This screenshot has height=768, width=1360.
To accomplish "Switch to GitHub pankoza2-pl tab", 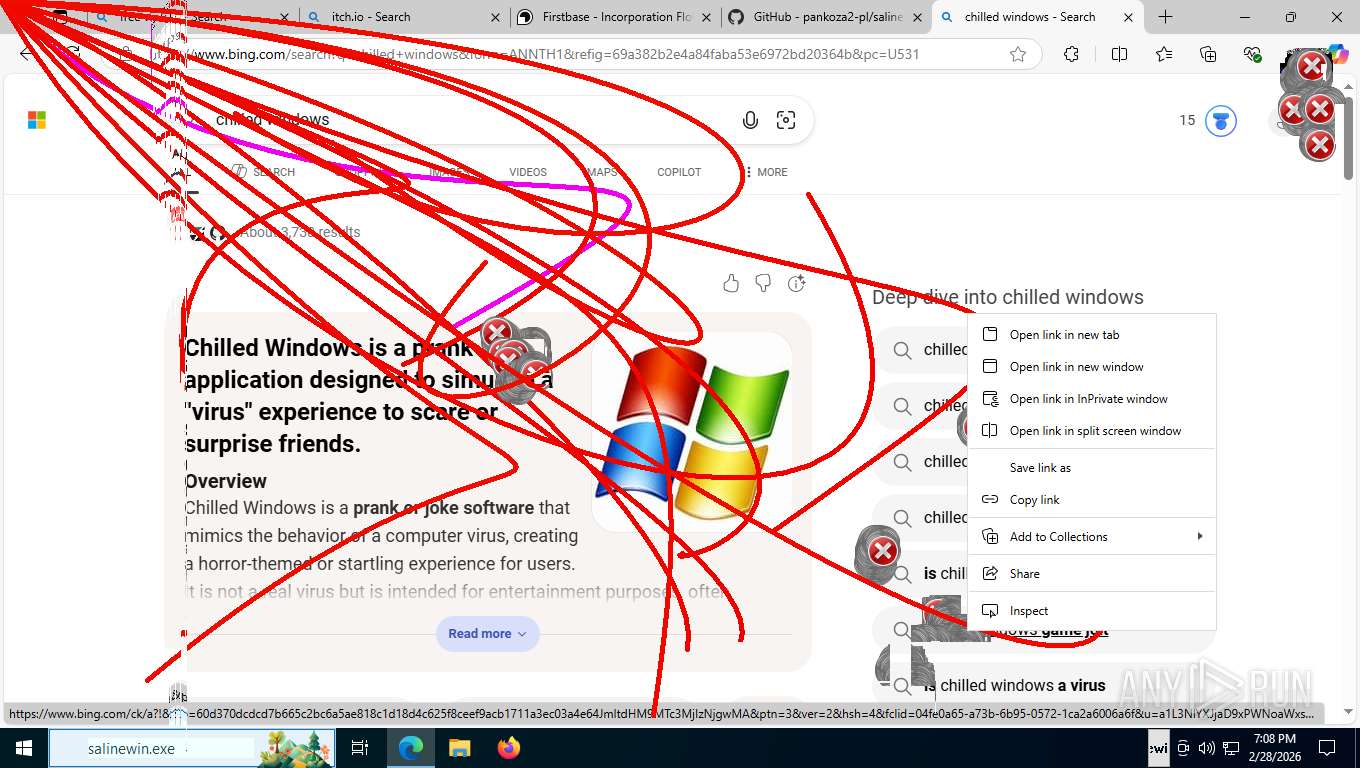I will (825, 17).
